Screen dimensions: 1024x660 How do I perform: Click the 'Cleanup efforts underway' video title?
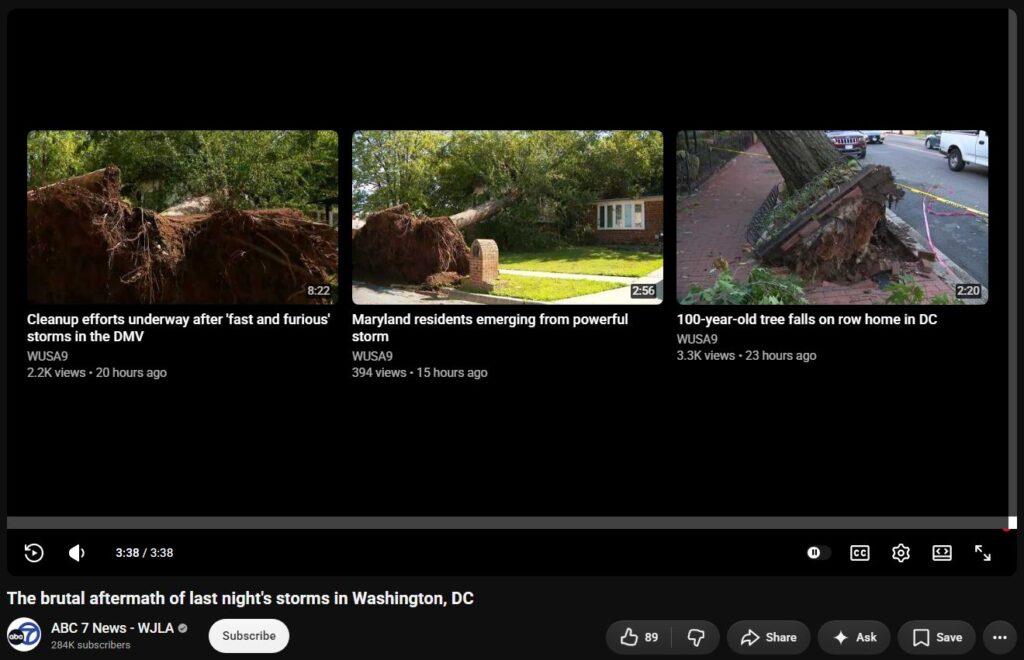pos(178,328)
